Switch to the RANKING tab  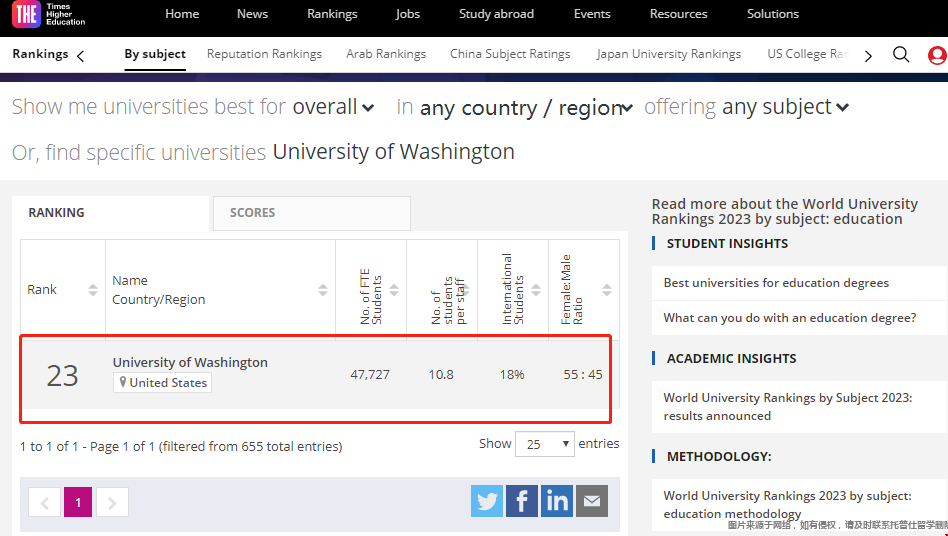coord(111,213)
